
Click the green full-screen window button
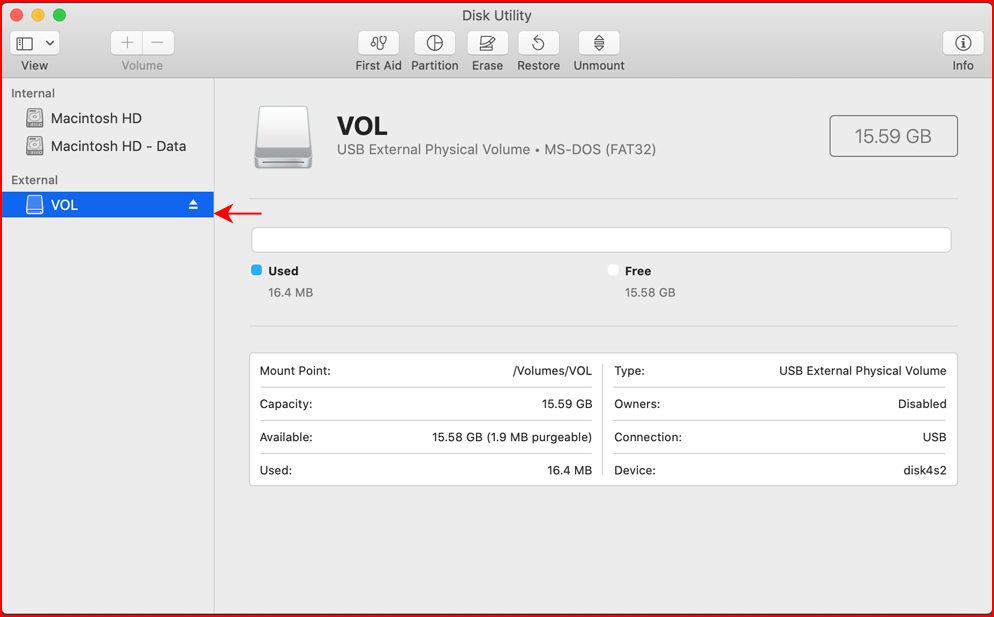(x=59, y=15)
